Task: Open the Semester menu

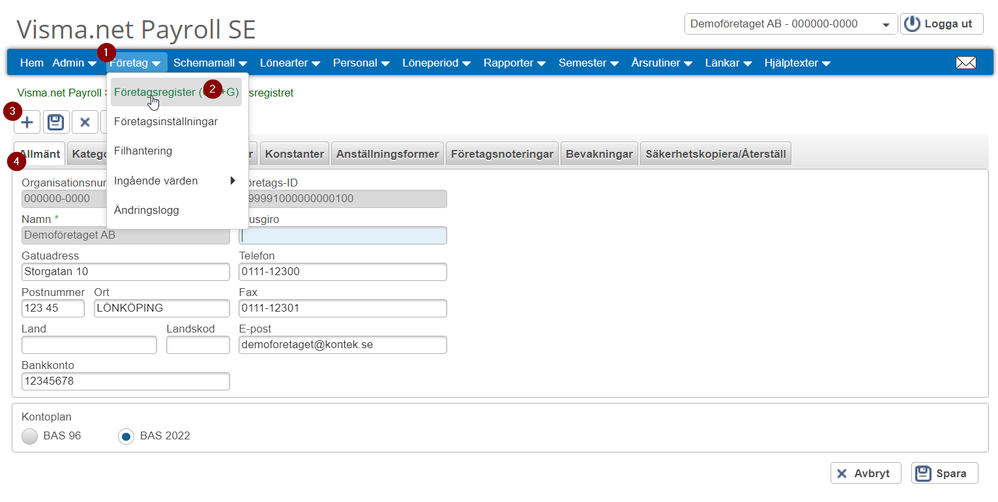Action: coord(589,63)
